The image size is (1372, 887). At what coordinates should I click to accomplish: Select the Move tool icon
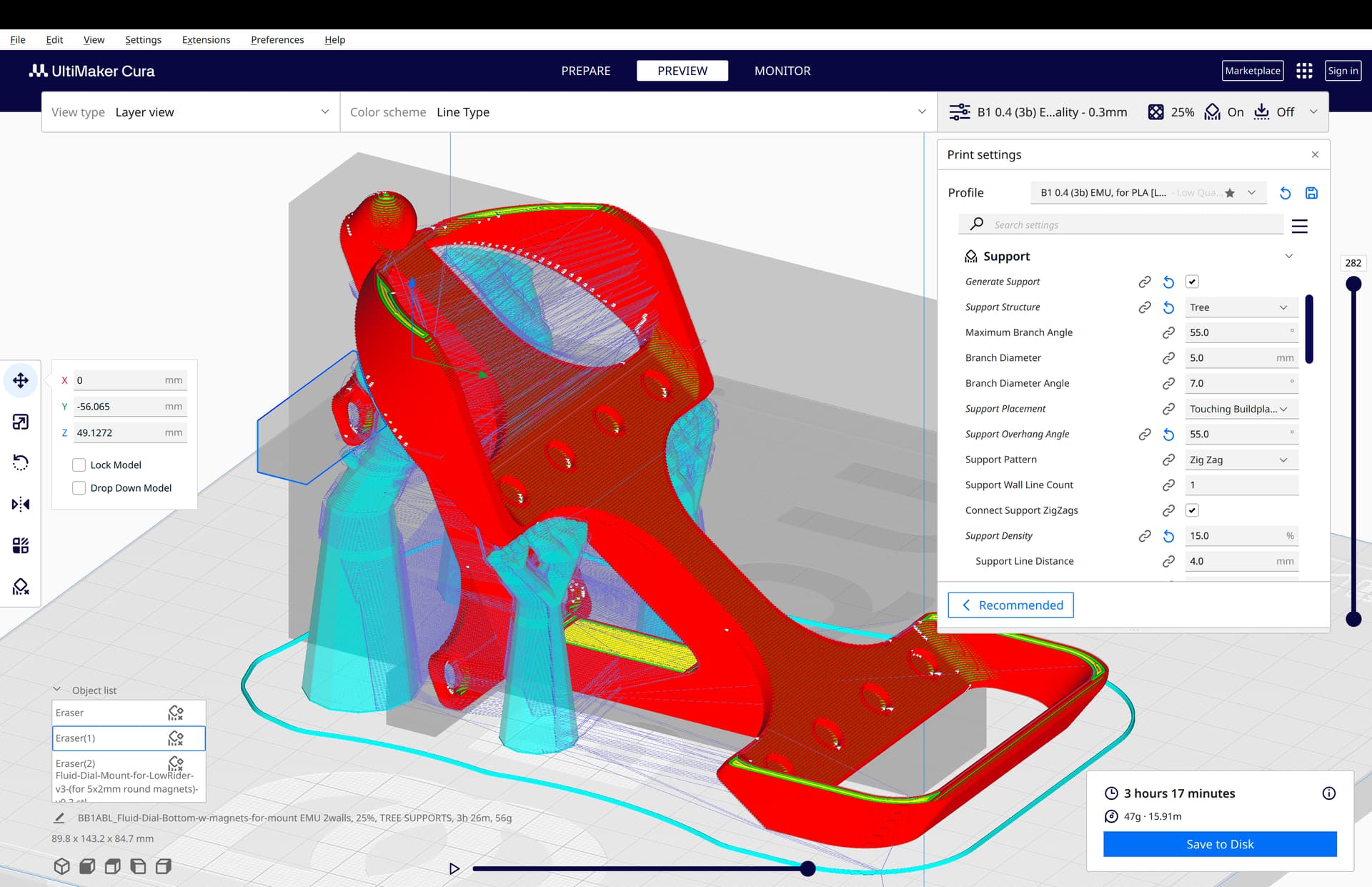(x=21, y=380)
